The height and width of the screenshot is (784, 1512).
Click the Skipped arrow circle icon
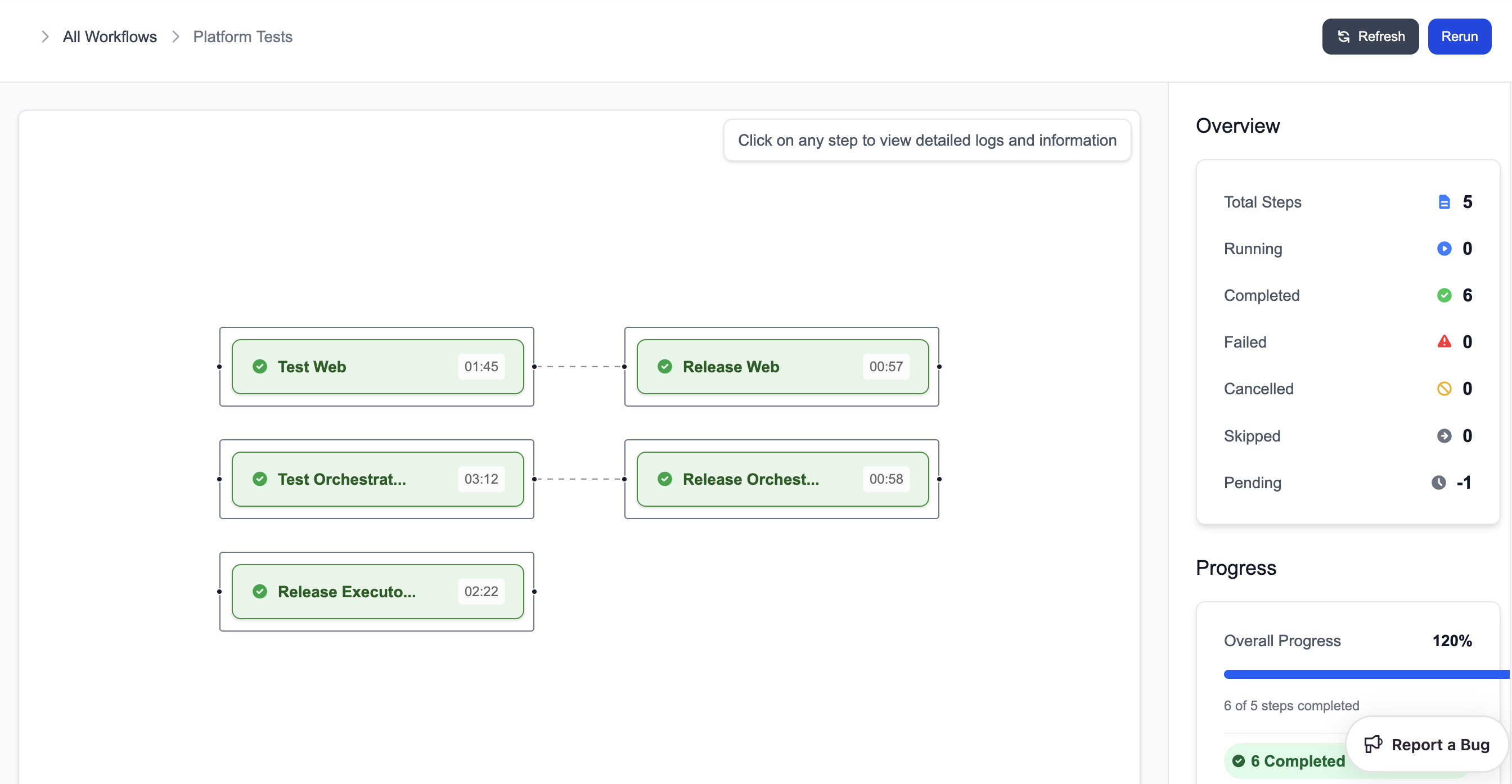pyautogui.click(x=1444, y=435)
